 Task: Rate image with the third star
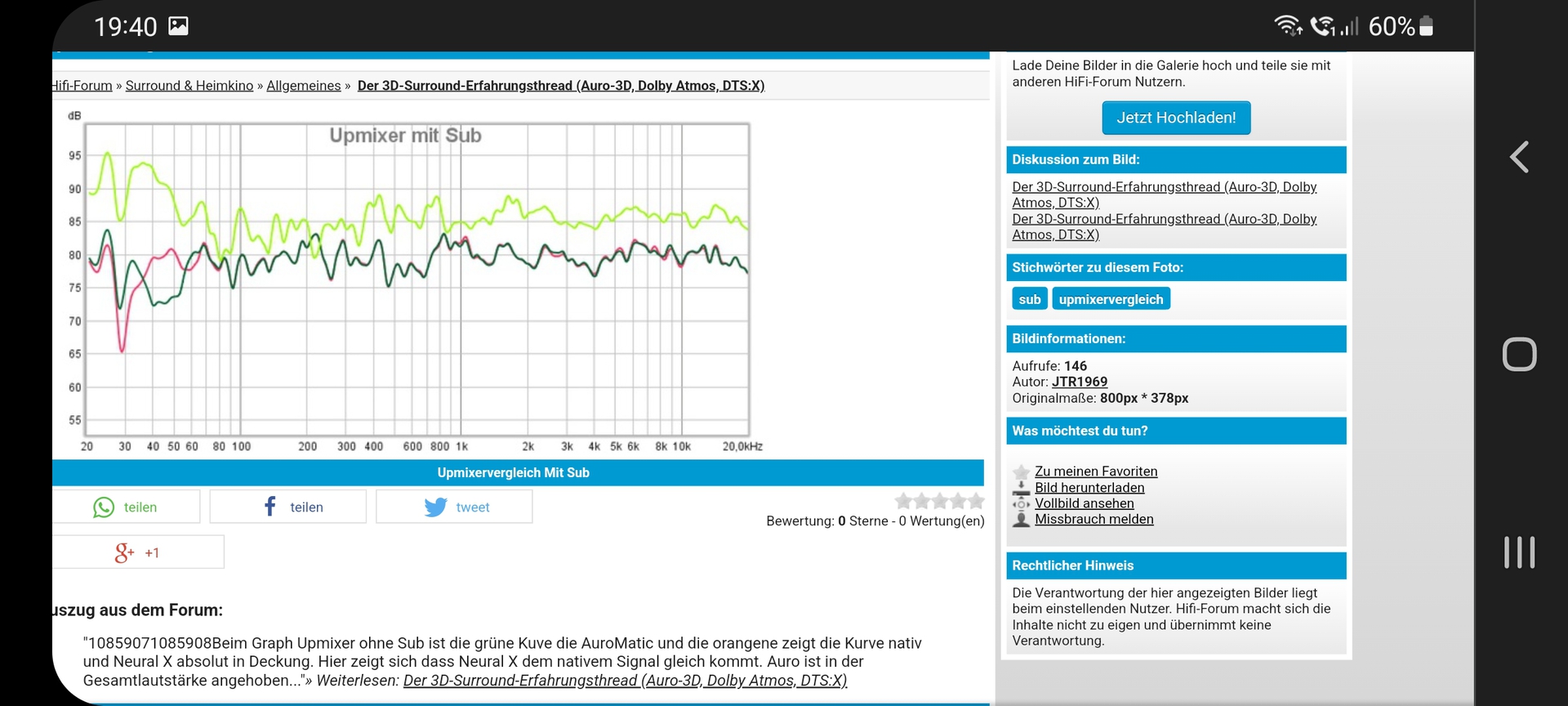click(x=940, y=501)
